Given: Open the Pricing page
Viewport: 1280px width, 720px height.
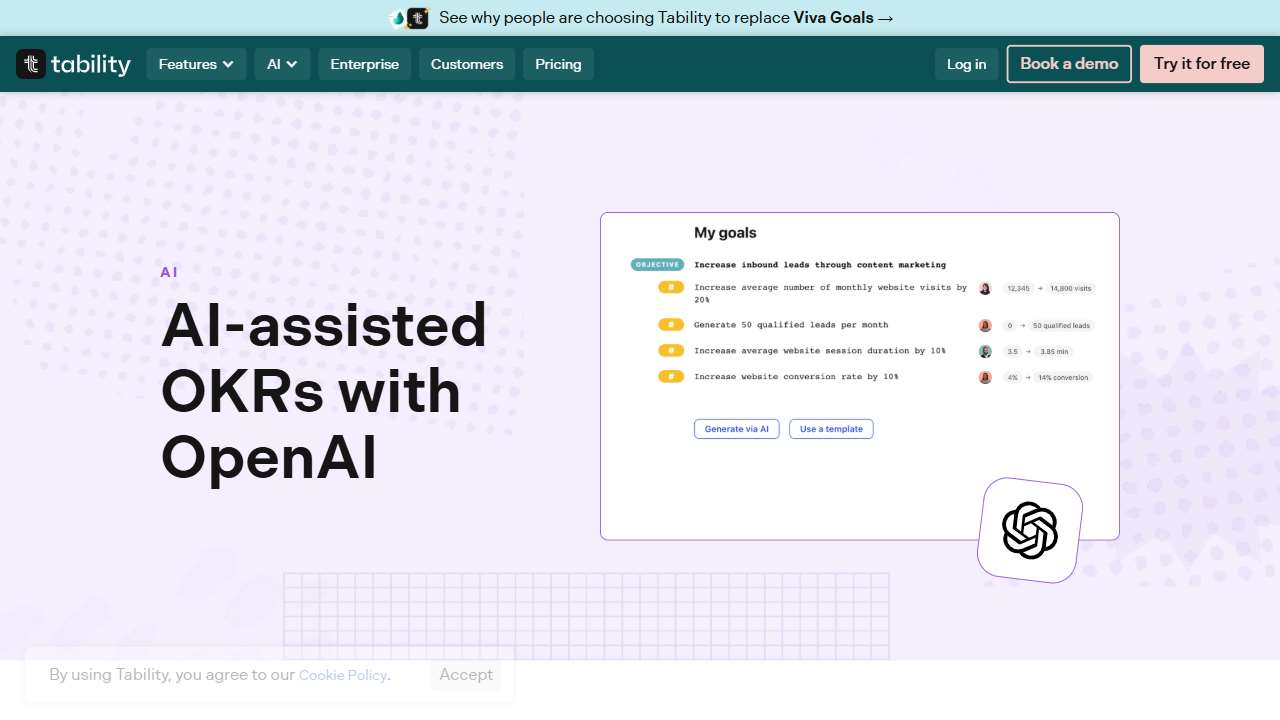Looking at the screenshot, I should click(x=558, y=64).
